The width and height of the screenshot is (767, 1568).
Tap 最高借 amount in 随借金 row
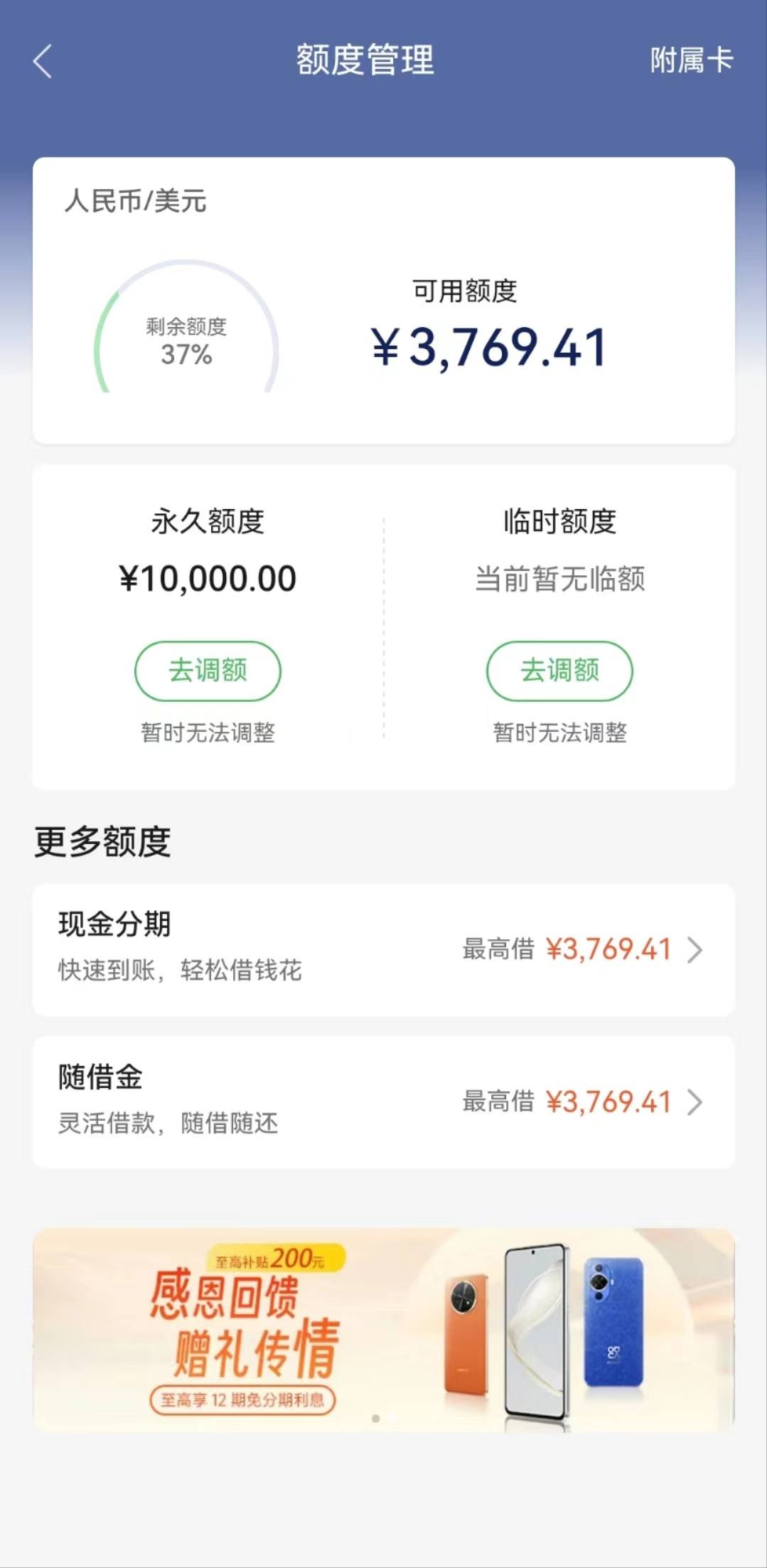tap(608, 1102)
